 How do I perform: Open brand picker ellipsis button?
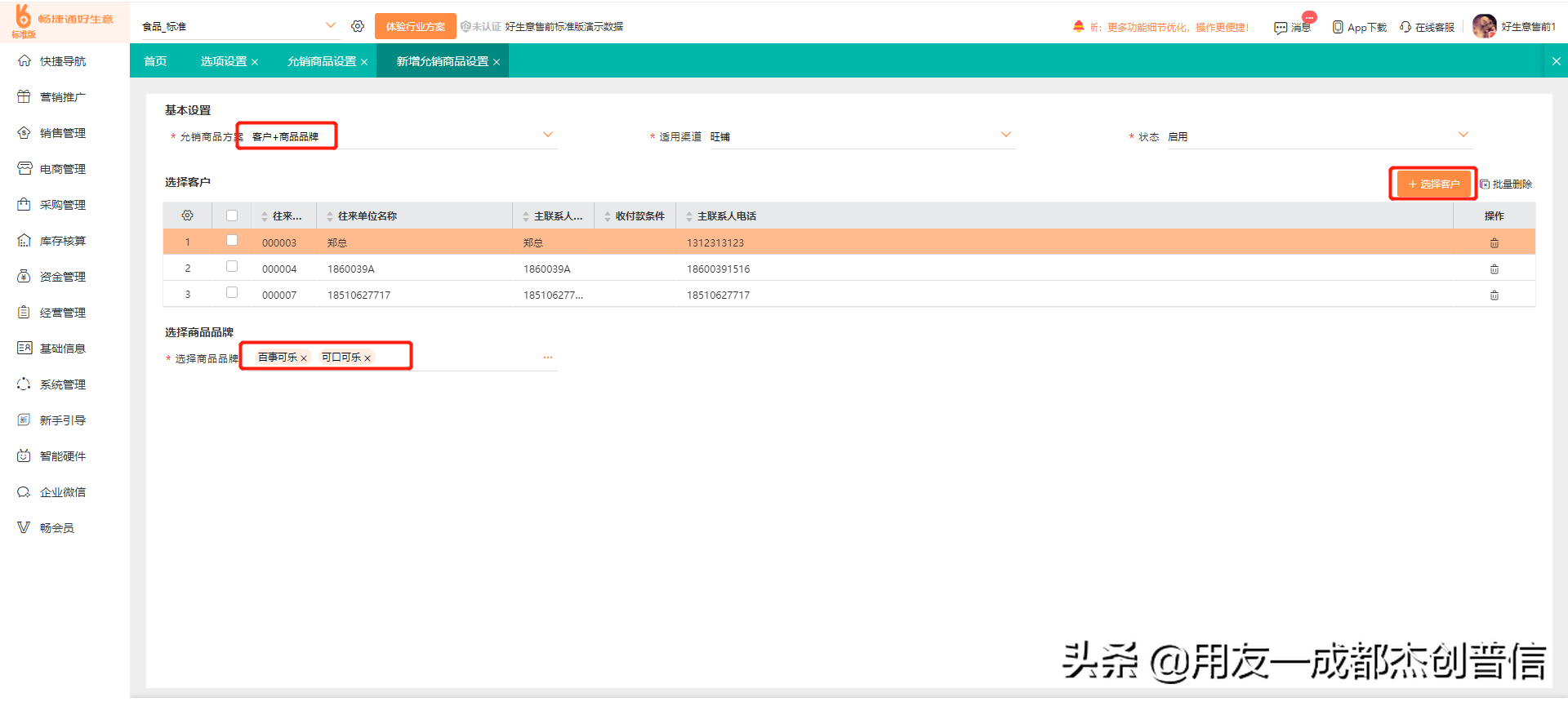tap(548, 358)
